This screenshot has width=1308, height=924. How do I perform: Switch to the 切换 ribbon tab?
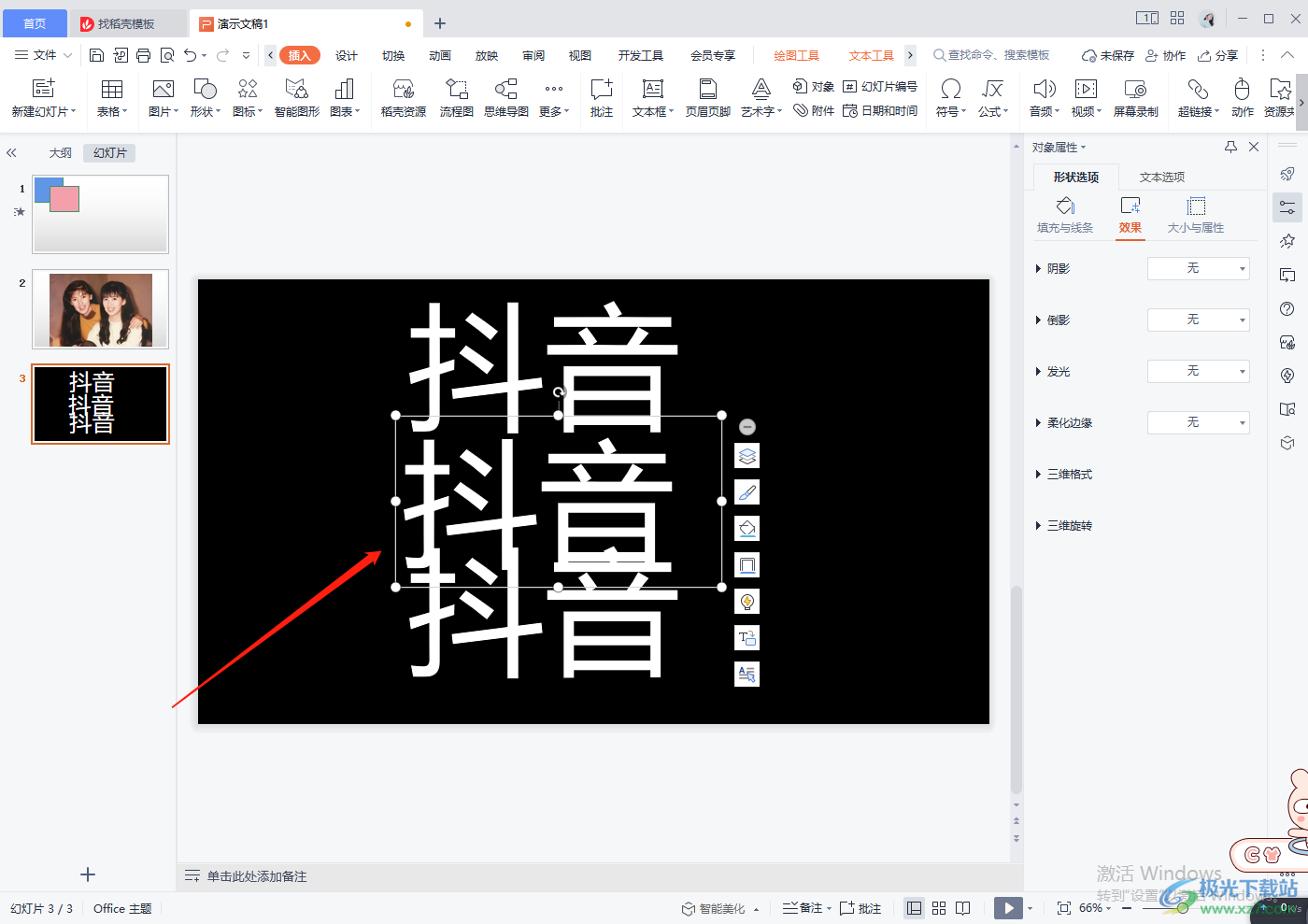pos(393,55)
